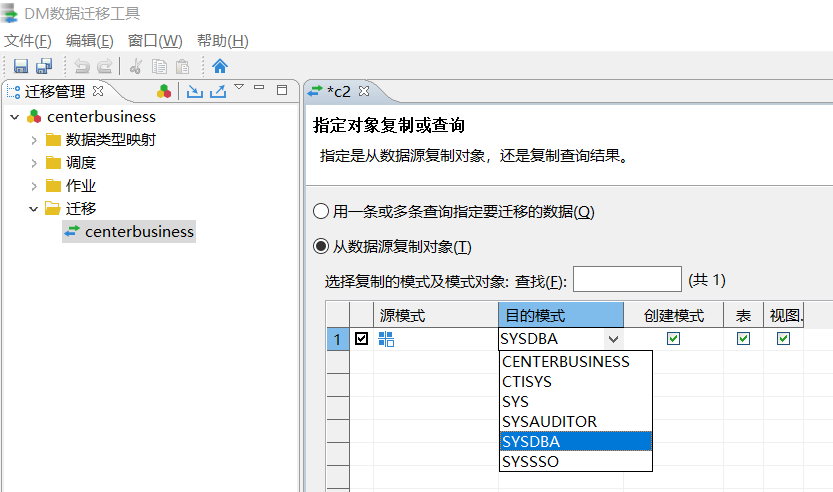Open the 窗口(W) menu
This screenshot has height=492, width=833.
pos(155,40)
